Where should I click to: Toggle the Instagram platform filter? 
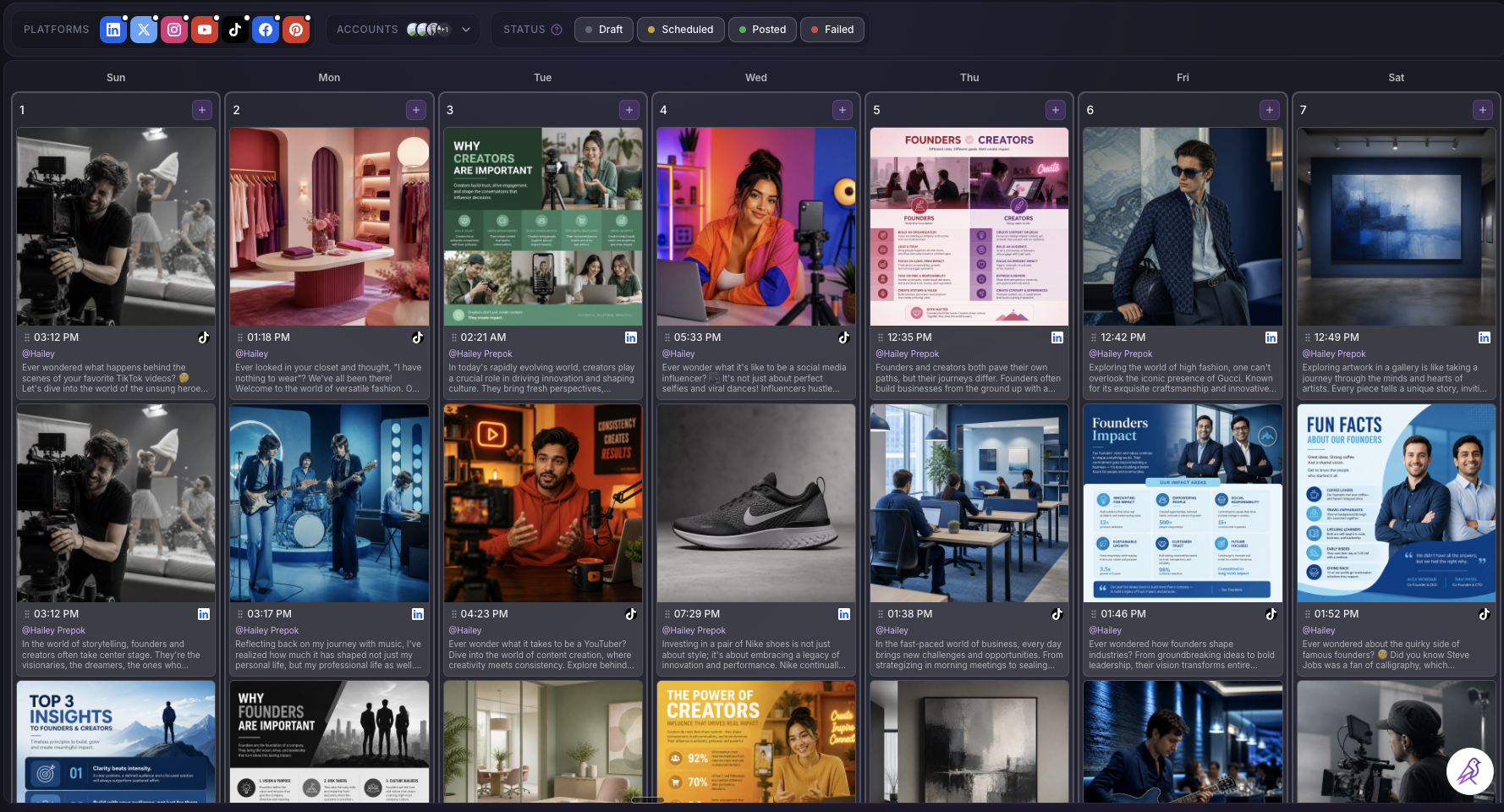click(x=174, y=30)
